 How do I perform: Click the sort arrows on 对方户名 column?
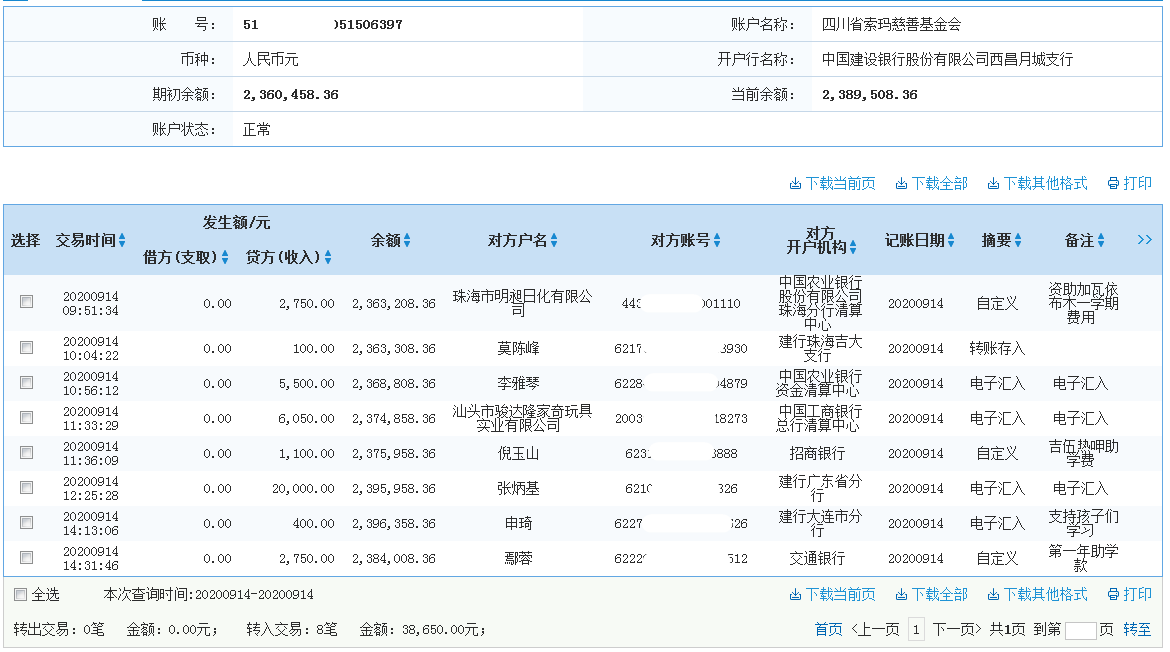(x=552, y=240)
